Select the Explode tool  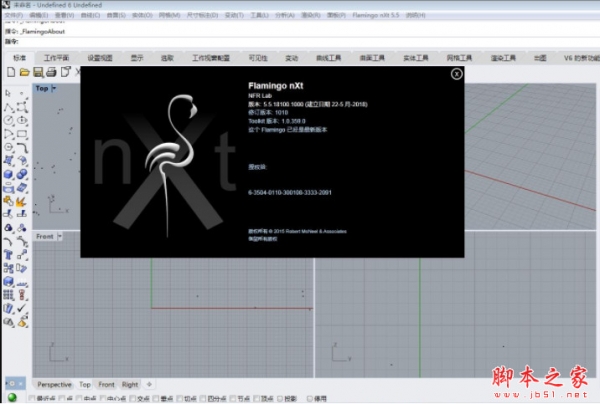(21, 201)
